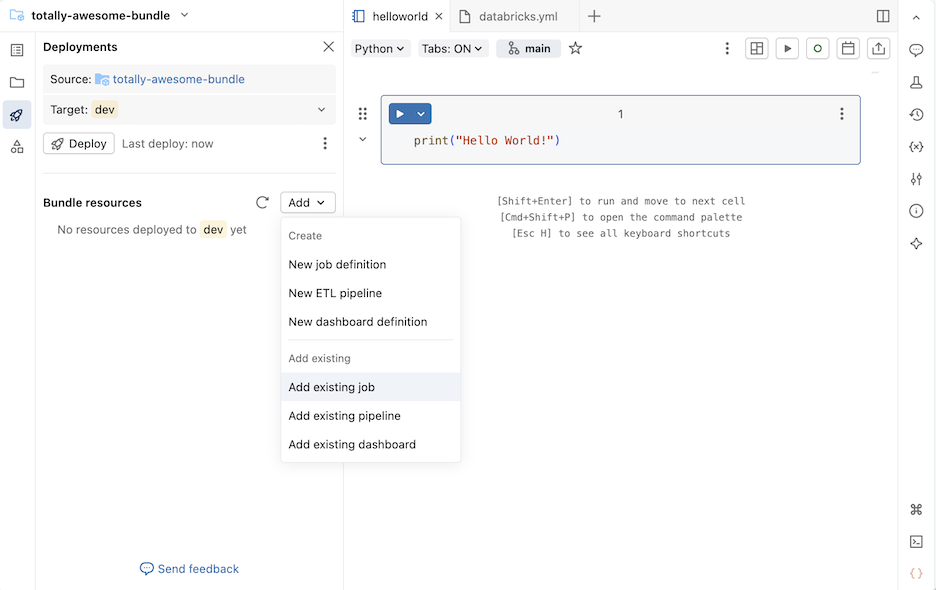
Task: Open the version history clock icon
Action: tap(916, 115)
